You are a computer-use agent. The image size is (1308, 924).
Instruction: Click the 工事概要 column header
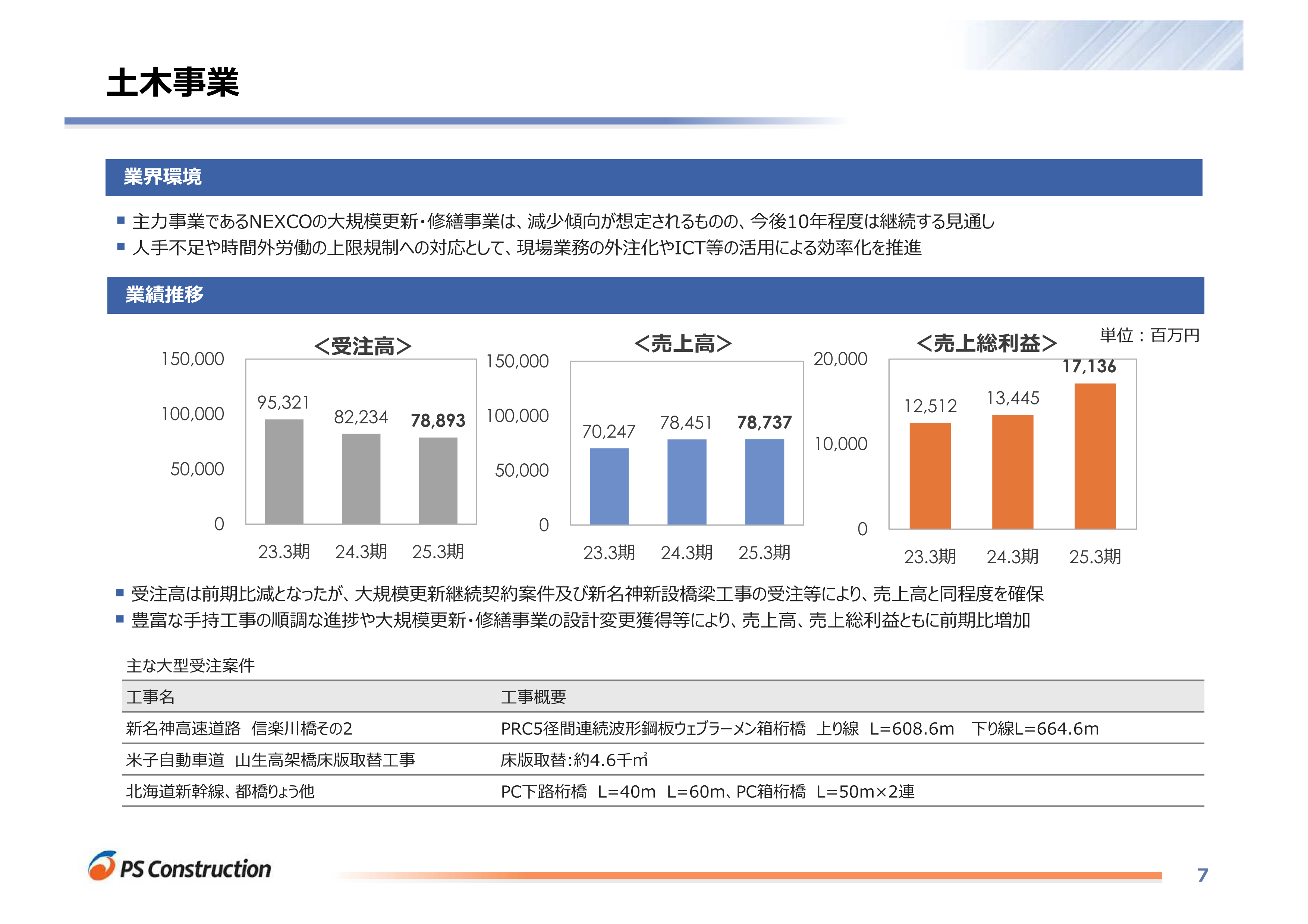click(533, 697)
